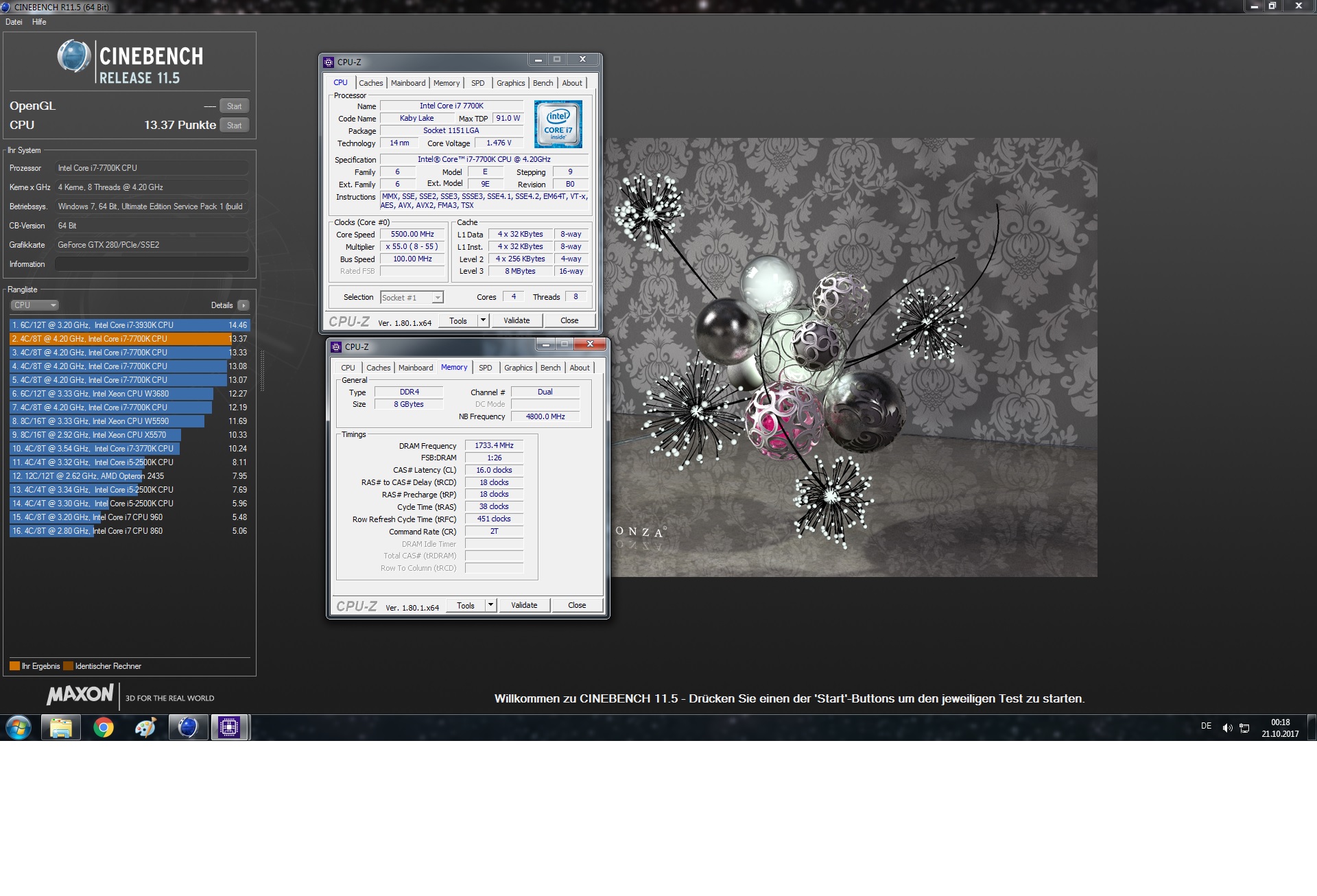Click the Show desktop strip beside the clock
1317x896 pixels.
pos(1312,727)
